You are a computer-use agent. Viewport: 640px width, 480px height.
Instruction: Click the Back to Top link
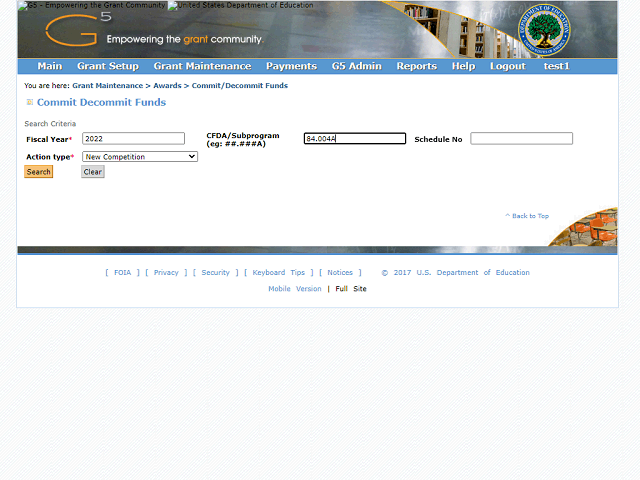tap(527, 216)
